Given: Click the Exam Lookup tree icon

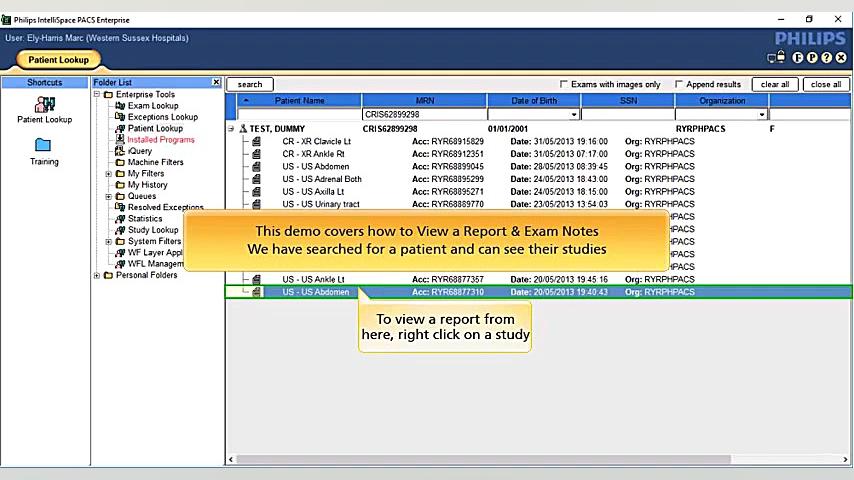Looking at the screenshot, I should [x=120, y=105].
